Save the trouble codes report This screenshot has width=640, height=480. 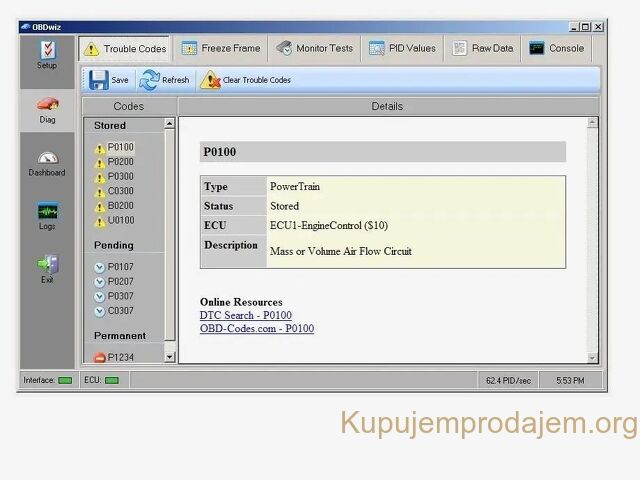point(109,80)
